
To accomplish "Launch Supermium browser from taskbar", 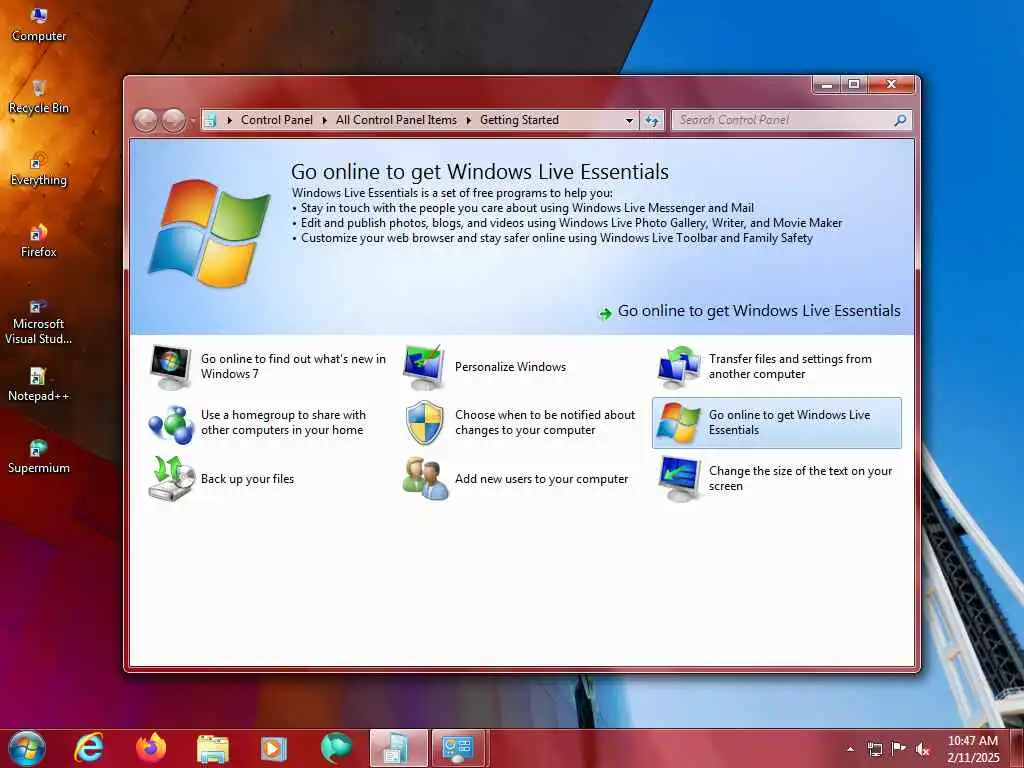I will [336, 748].
